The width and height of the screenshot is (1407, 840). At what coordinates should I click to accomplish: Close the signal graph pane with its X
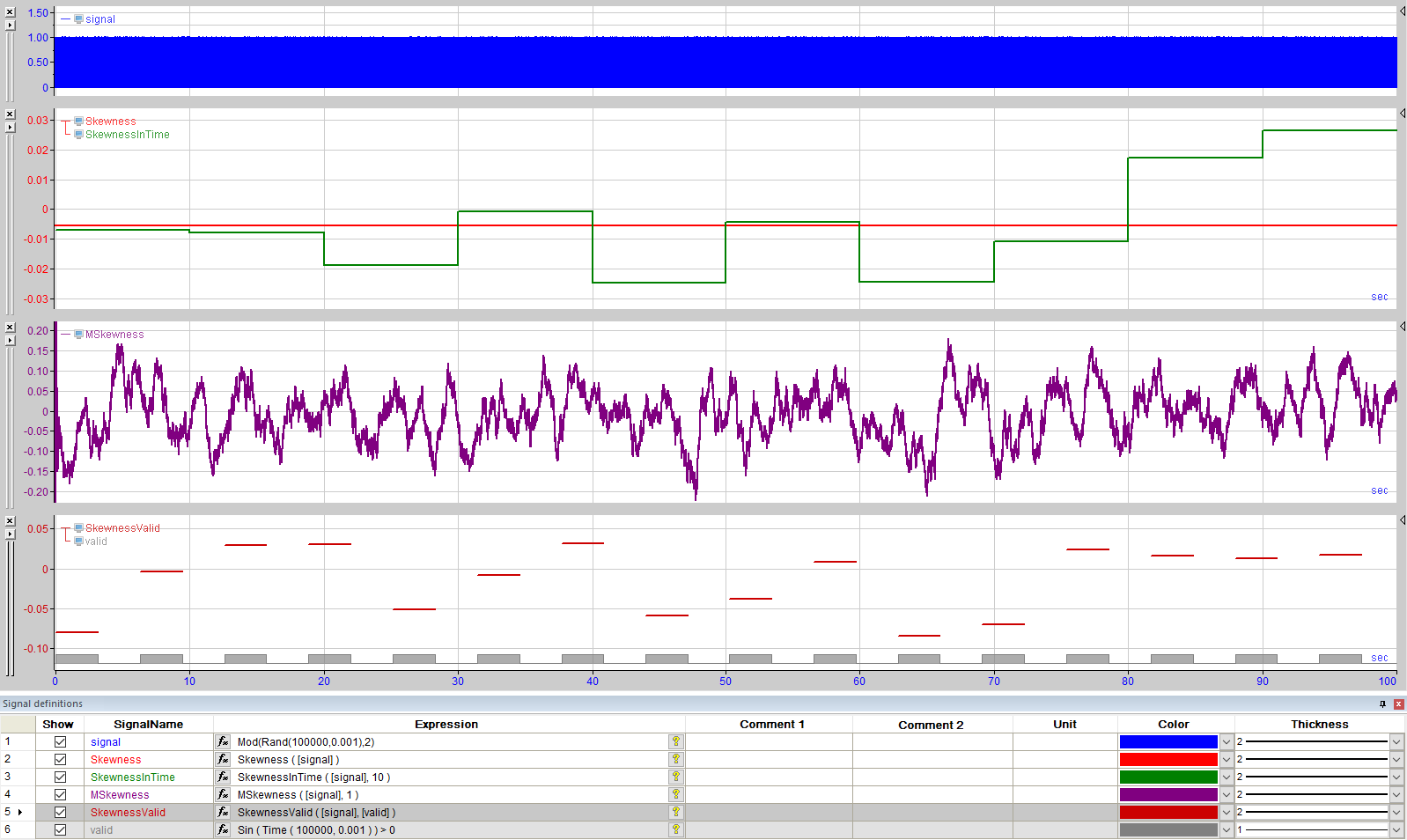pyautogui.click(x=10, y=12)
